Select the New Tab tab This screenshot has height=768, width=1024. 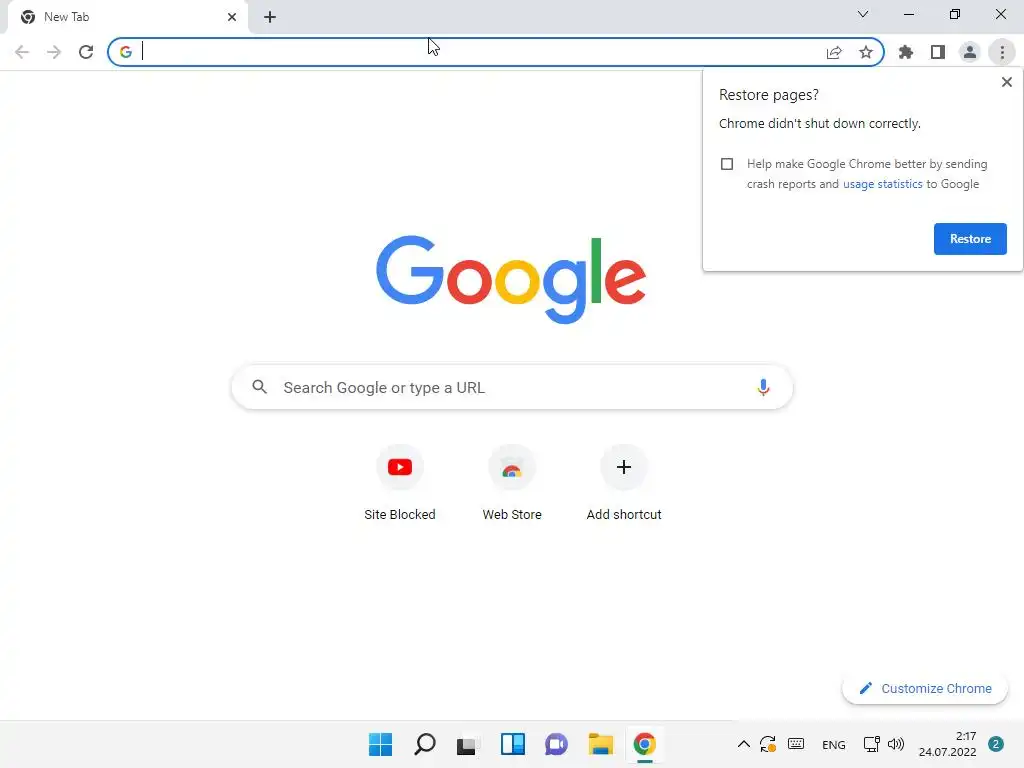pyautogui.click(x=127, y=17)
